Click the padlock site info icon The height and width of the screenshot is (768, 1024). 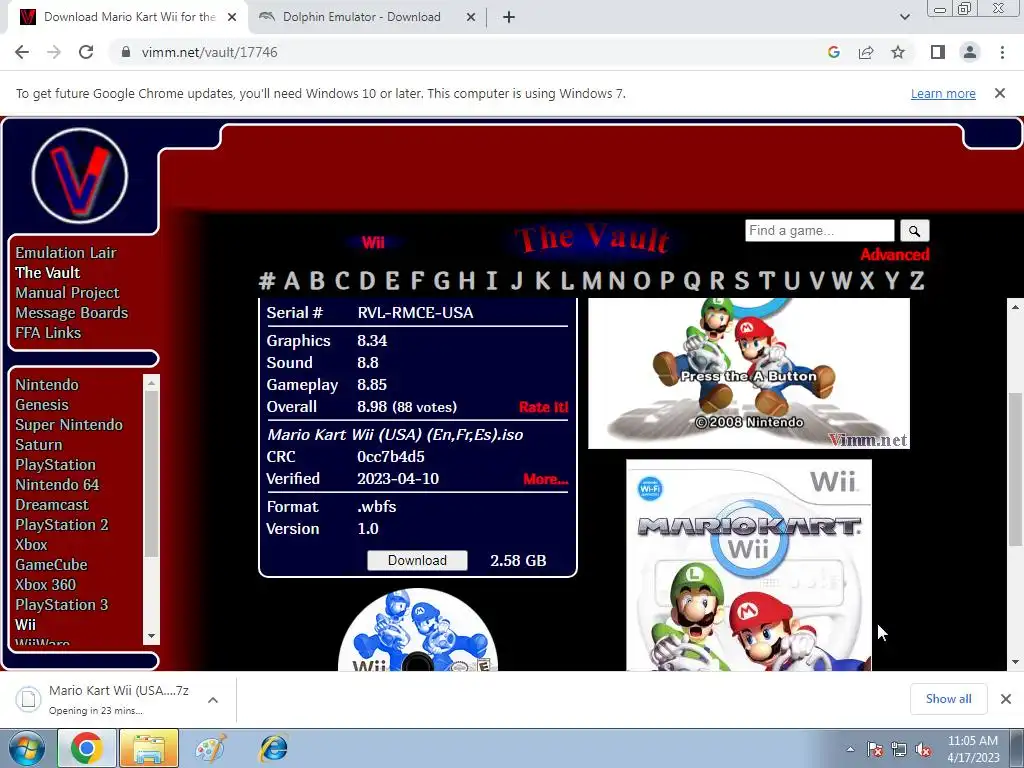[x=126, y=52]
